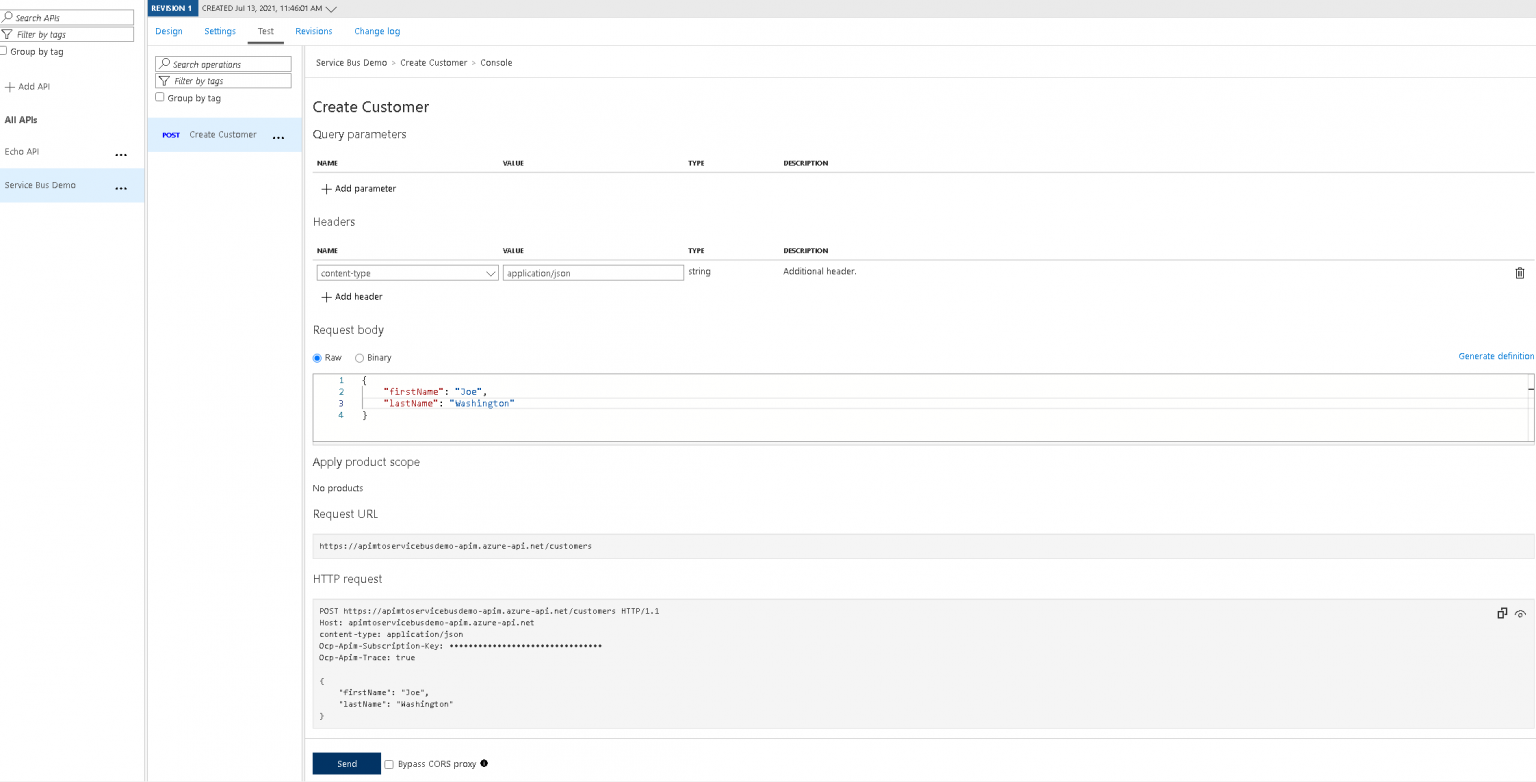Click the Generate definition link
This screenshot has width=1536, height=782.
1496,356
